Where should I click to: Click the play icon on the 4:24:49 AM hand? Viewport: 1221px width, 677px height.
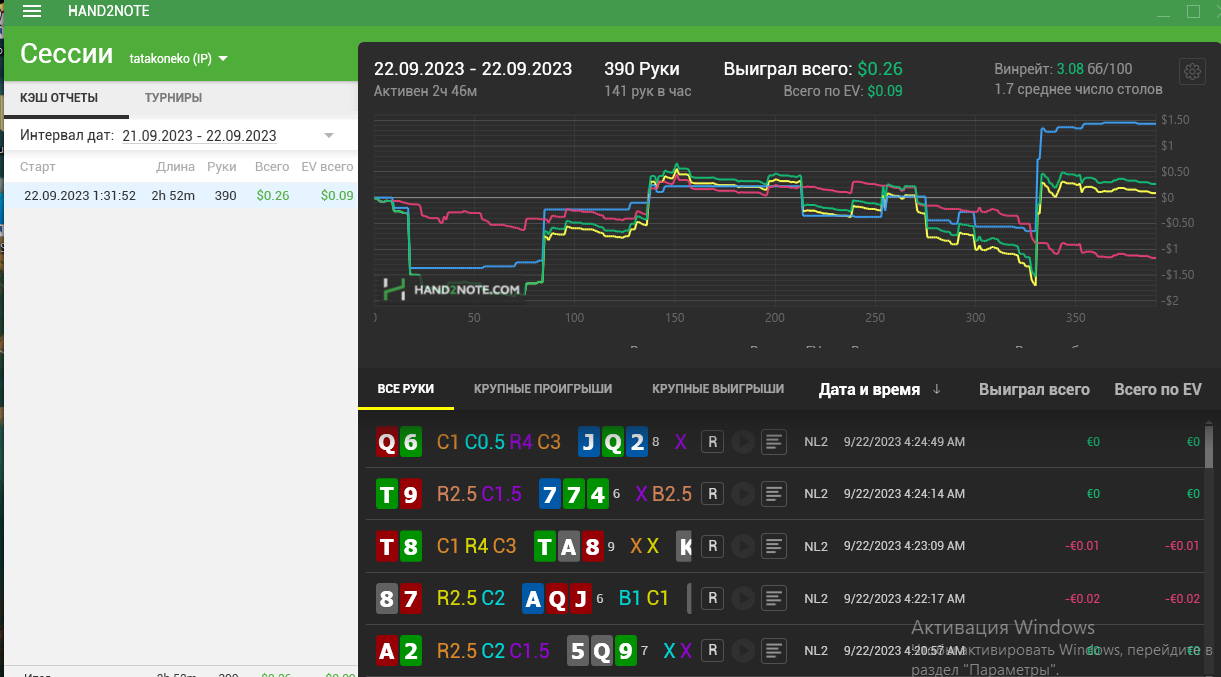pos(742,441)
